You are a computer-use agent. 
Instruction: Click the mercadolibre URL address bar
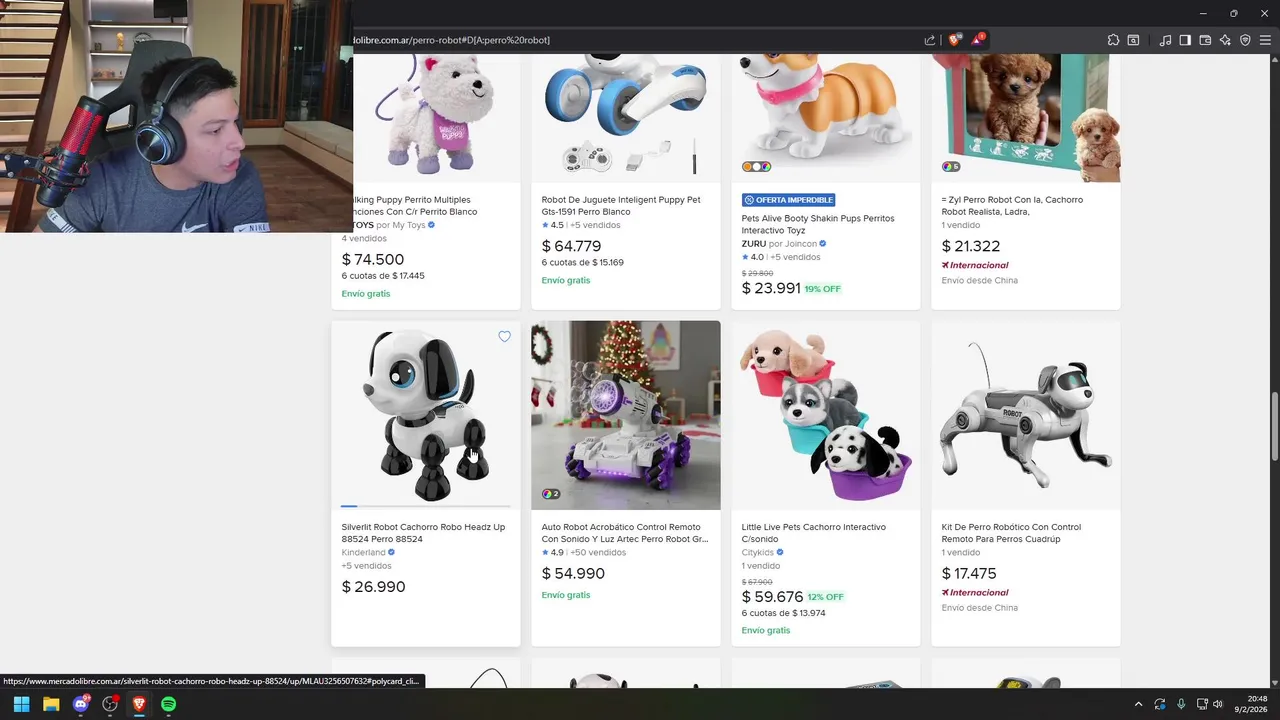635,40
